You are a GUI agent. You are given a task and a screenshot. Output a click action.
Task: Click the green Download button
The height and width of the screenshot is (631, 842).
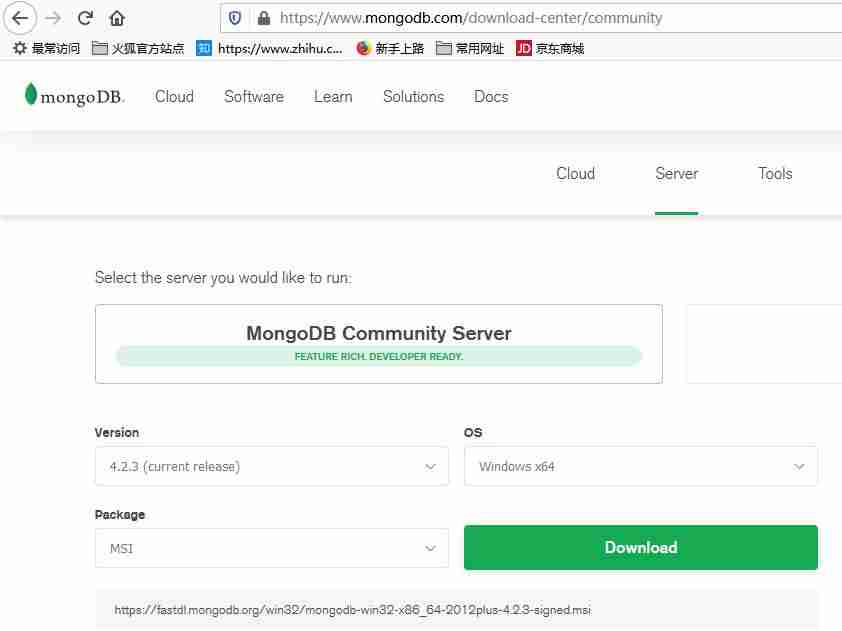641,547
